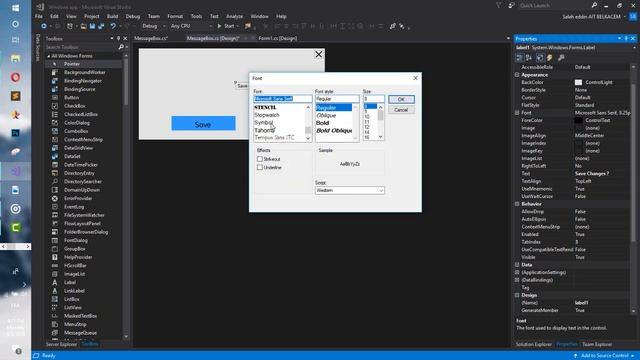Viewport: 640px width, 360px height.
Task: Pick BackgroundWorker from the Toolbox
Action: point(84,72)
